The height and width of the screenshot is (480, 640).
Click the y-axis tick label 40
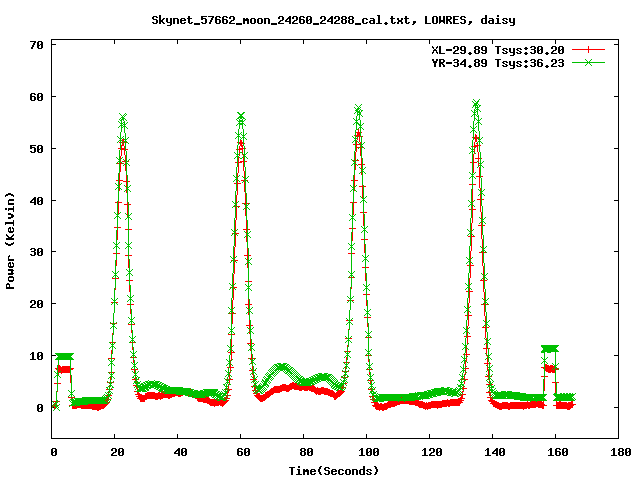coord(36,201)
